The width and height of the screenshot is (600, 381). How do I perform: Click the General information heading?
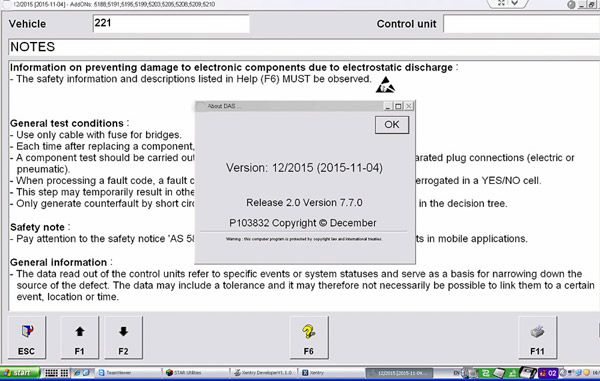pos(59,262)
